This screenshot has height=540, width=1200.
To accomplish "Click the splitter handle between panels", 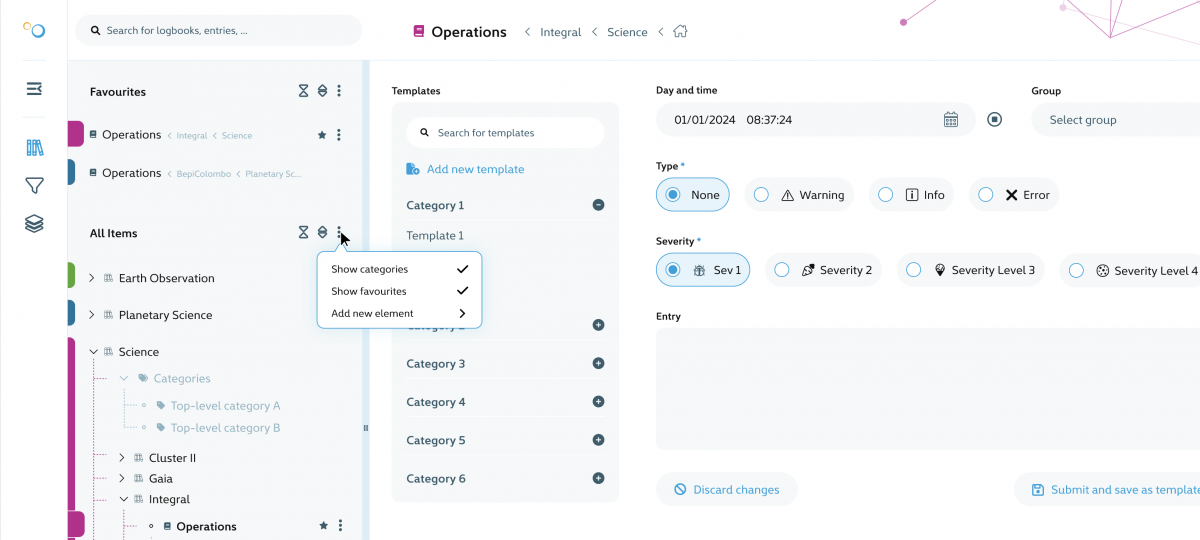I will point(366,428).
